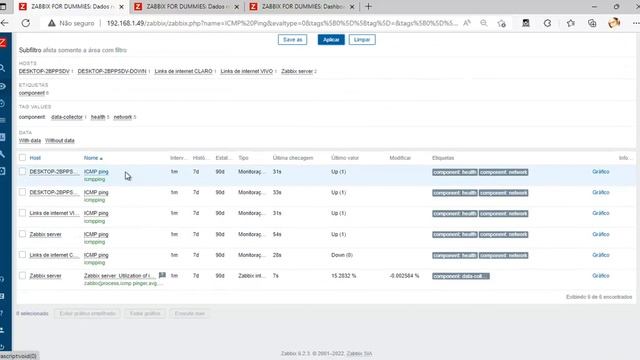Screen dimensions: 640x360
Task: Click the browser back arrow
Action: click(x=4, y=23)
